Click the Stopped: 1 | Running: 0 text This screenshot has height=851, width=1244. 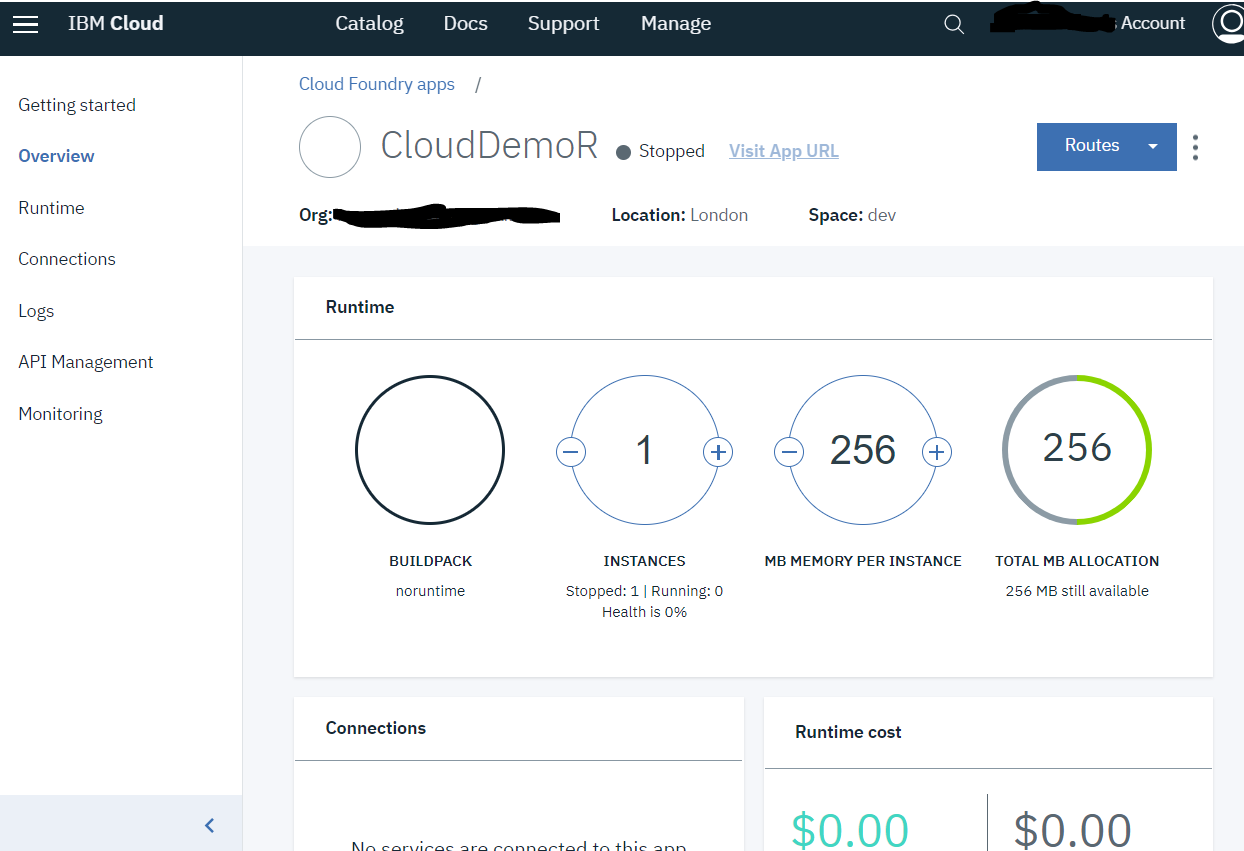644,591
